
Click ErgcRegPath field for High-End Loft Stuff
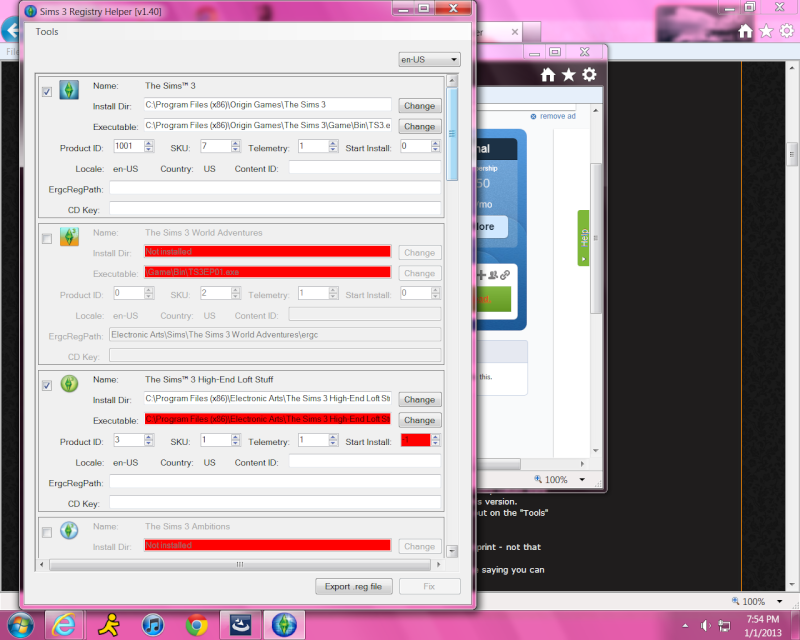point(275,482)
